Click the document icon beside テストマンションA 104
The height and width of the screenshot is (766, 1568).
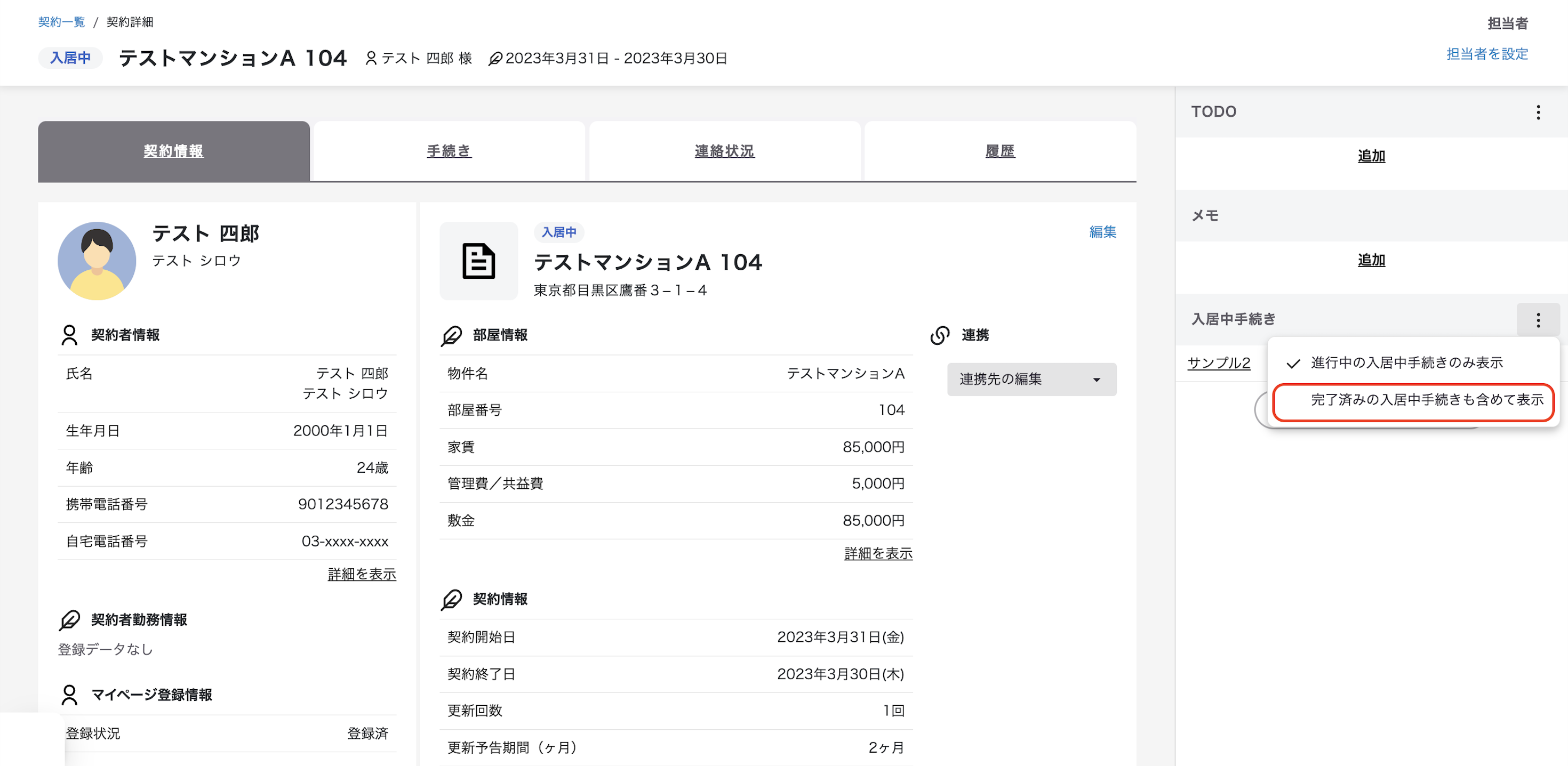[478, 261]
